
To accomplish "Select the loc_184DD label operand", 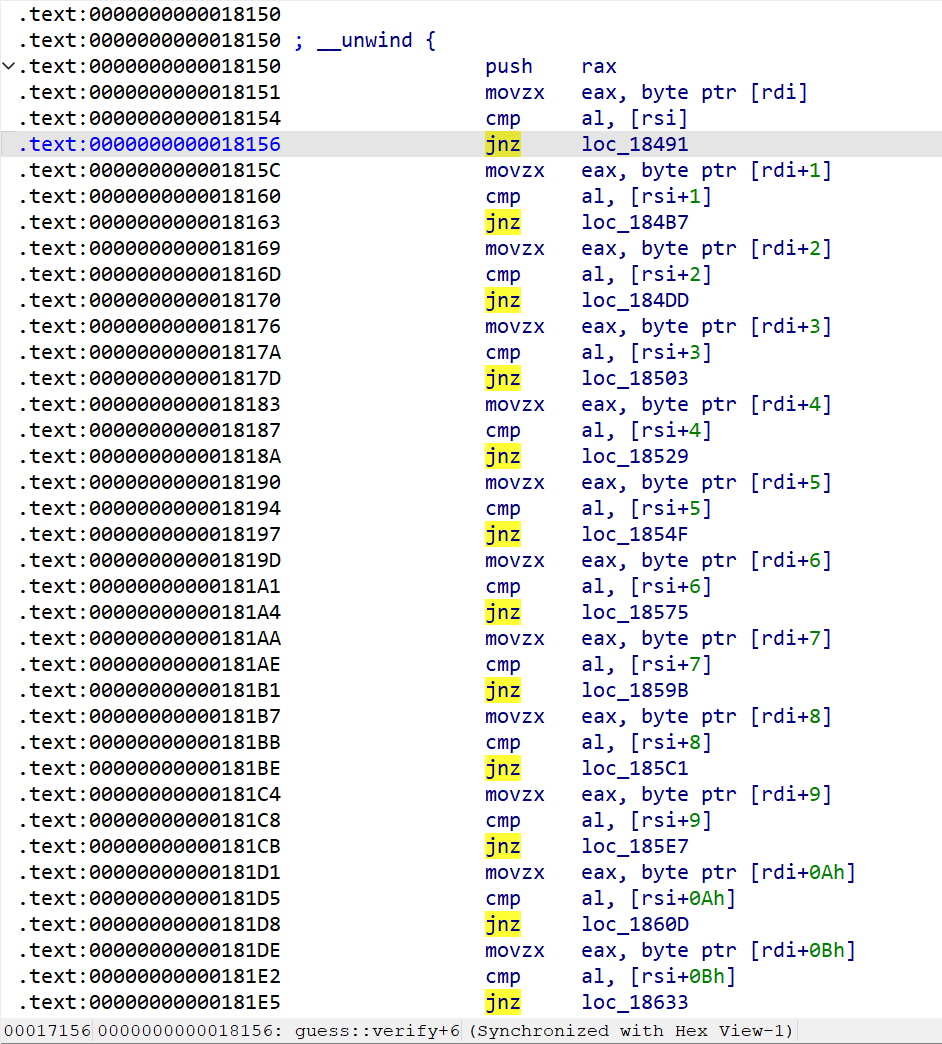I will 634,301.
